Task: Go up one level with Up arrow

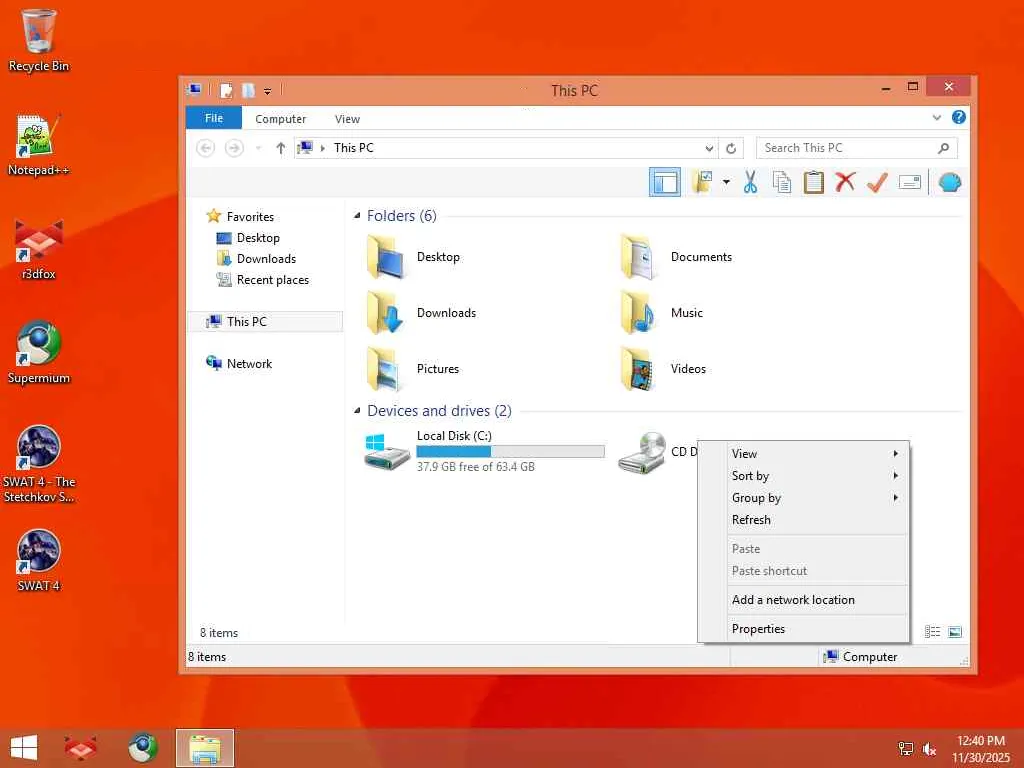Action: click(280, 148)
